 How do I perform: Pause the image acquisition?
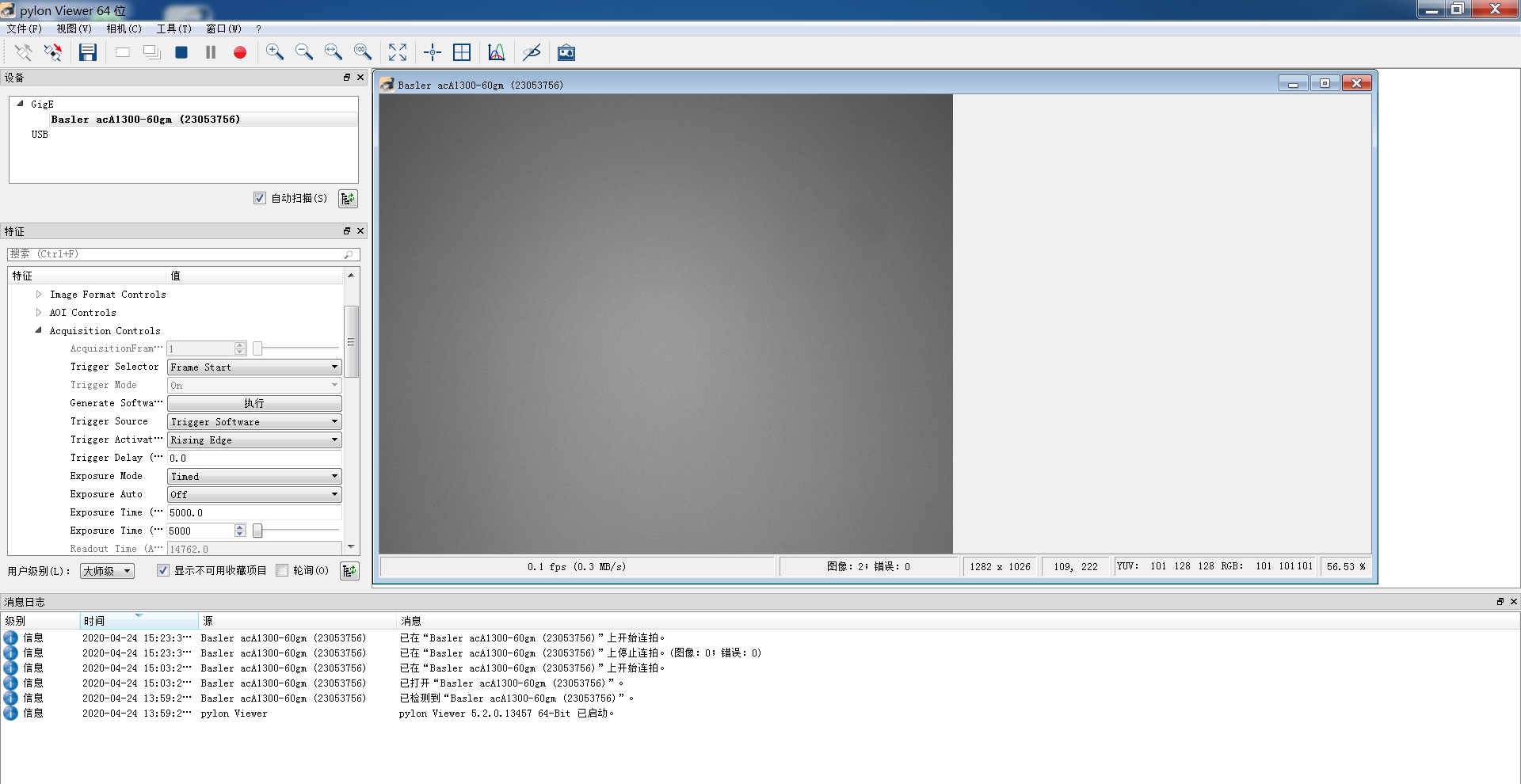click(210, 52)
